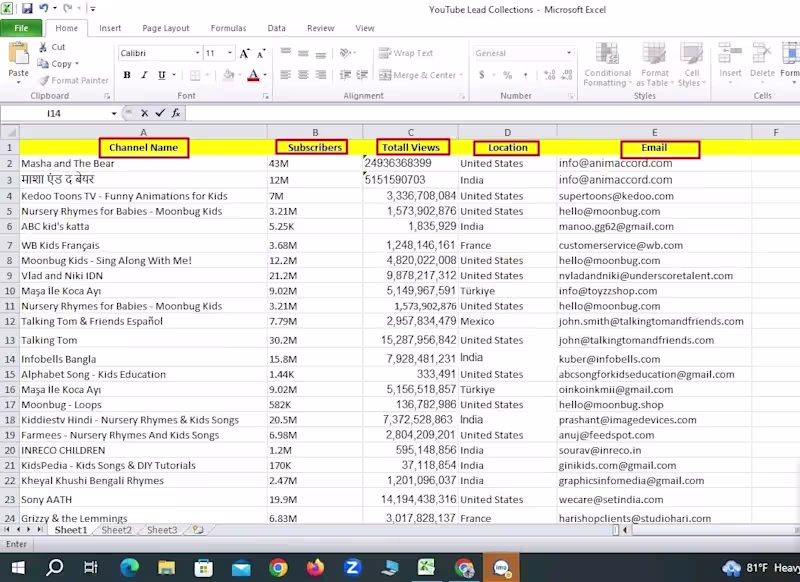Increase the font size with Grow Font
Image resolution: width=800 pixels, height=582 pixels.
point(244,54)
